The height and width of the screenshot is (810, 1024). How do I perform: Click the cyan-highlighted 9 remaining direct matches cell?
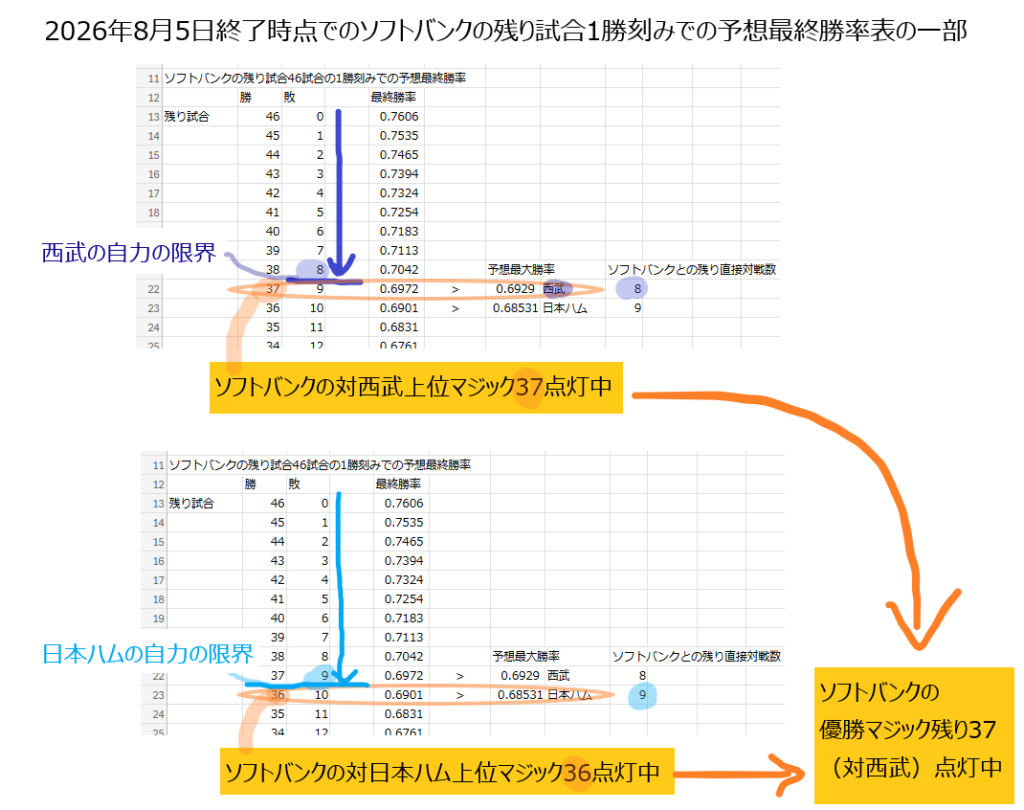642,694
